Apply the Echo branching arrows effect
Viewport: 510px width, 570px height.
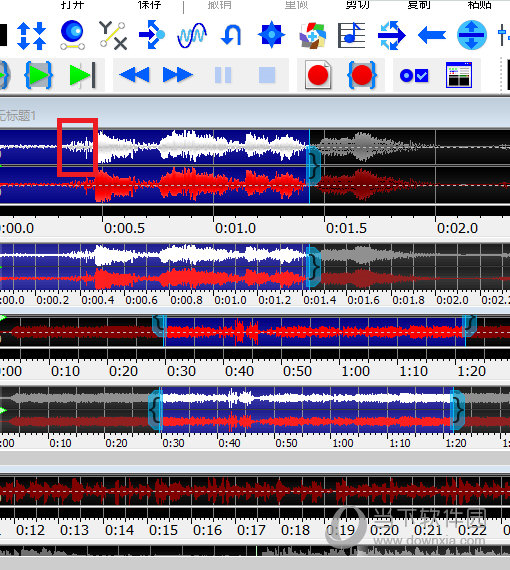tap(152, 35)
